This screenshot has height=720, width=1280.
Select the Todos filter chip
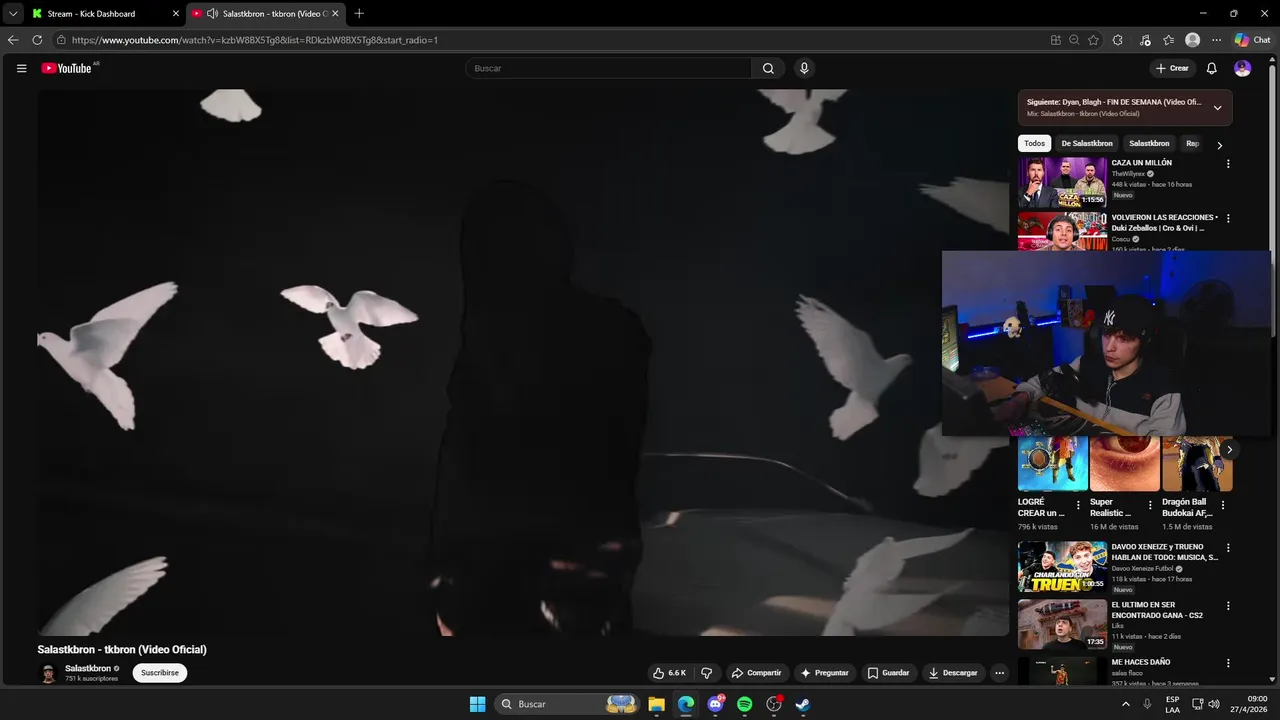click(1034, 143)
